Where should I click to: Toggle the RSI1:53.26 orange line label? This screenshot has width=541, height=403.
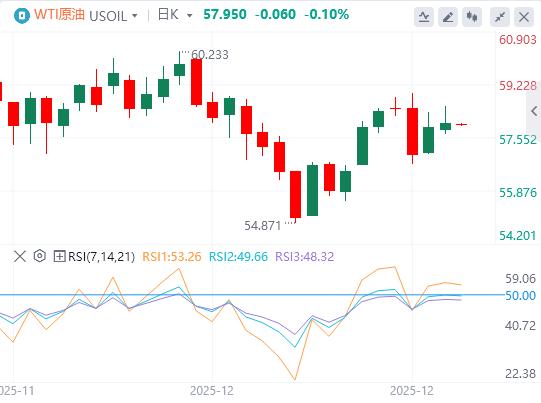click(172, 257)
